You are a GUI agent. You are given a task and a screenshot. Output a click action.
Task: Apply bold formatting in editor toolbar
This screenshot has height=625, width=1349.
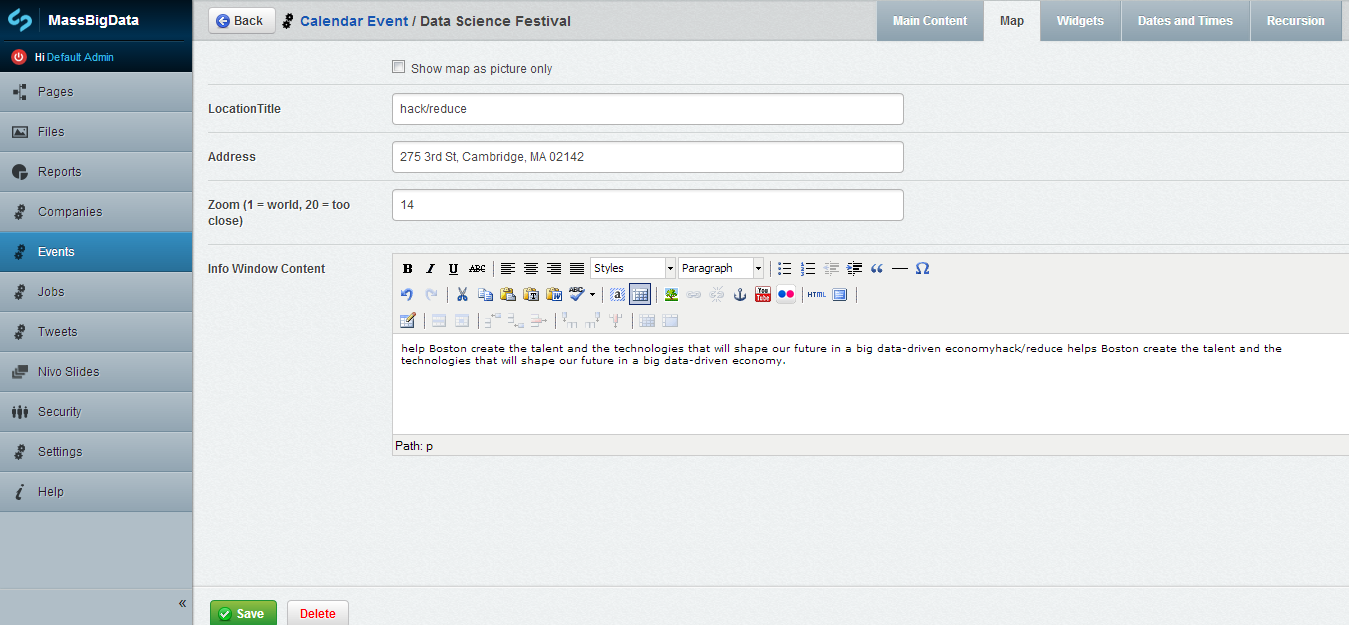click(x=407, y=269)
